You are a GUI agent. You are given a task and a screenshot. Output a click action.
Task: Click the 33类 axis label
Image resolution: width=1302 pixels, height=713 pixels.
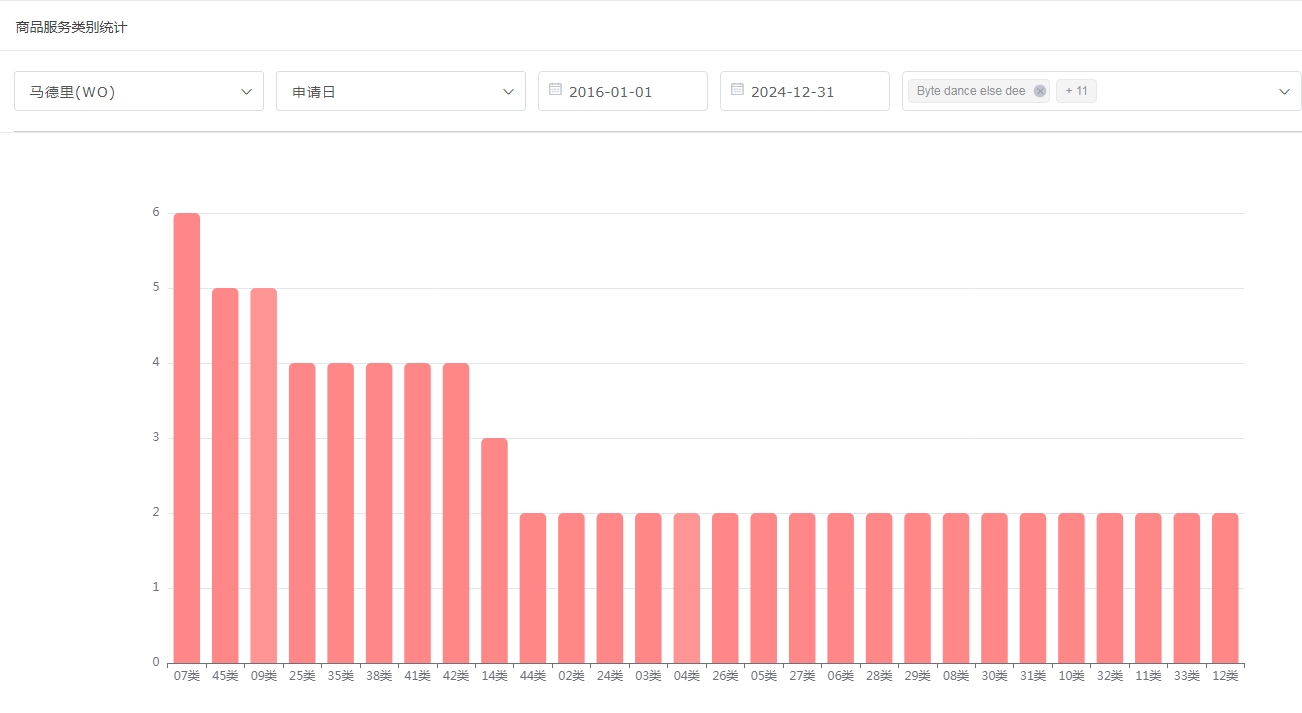point(1186,676)
